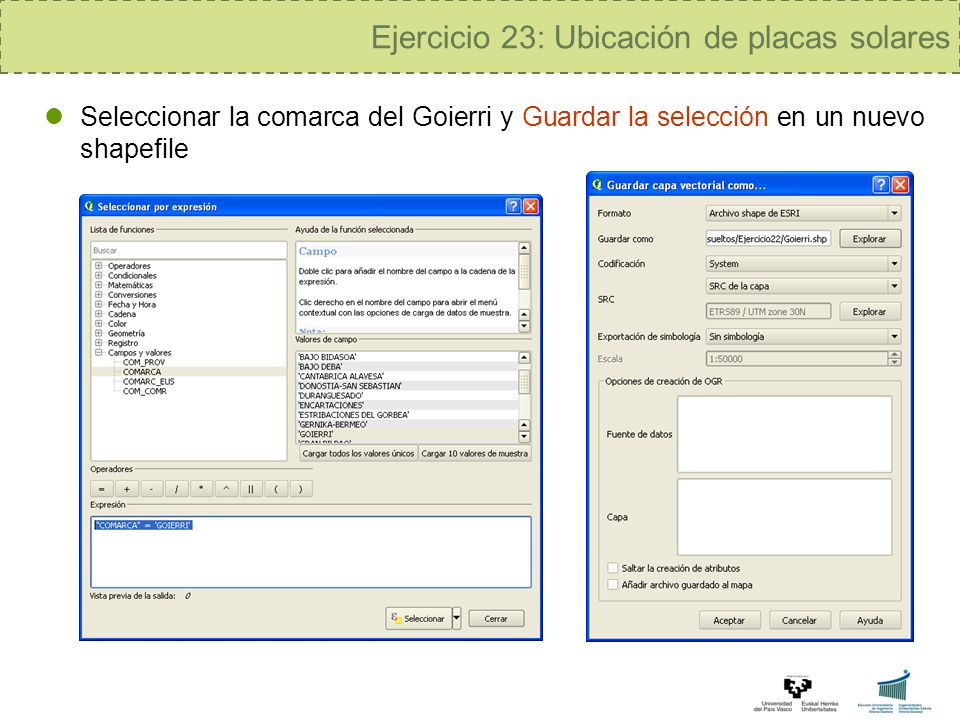Image resolution: width=960 pixels, height=720 pixels.
Task: Click the divide operator button
Action: coord(176,489)
